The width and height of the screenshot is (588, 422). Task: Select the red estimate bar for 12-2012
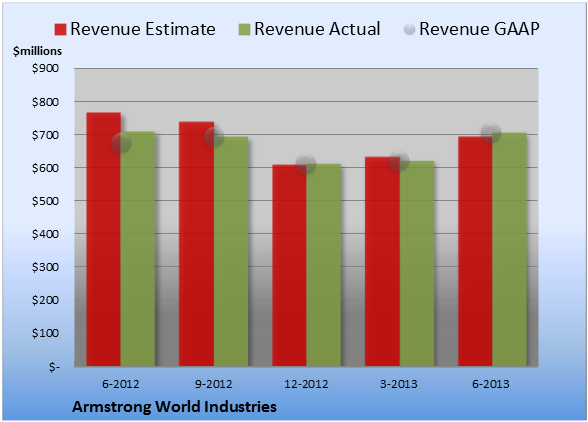pyautogui.click(x=290, y=265)
